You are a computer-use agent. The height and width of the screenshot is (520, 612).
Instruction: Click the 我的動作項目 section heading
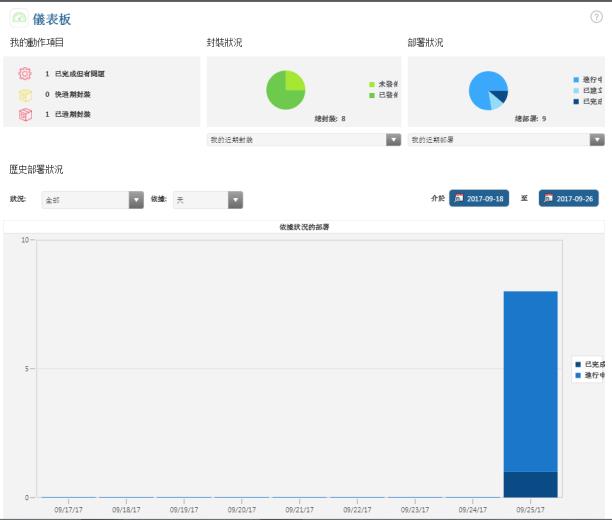(x=37, y=42)
